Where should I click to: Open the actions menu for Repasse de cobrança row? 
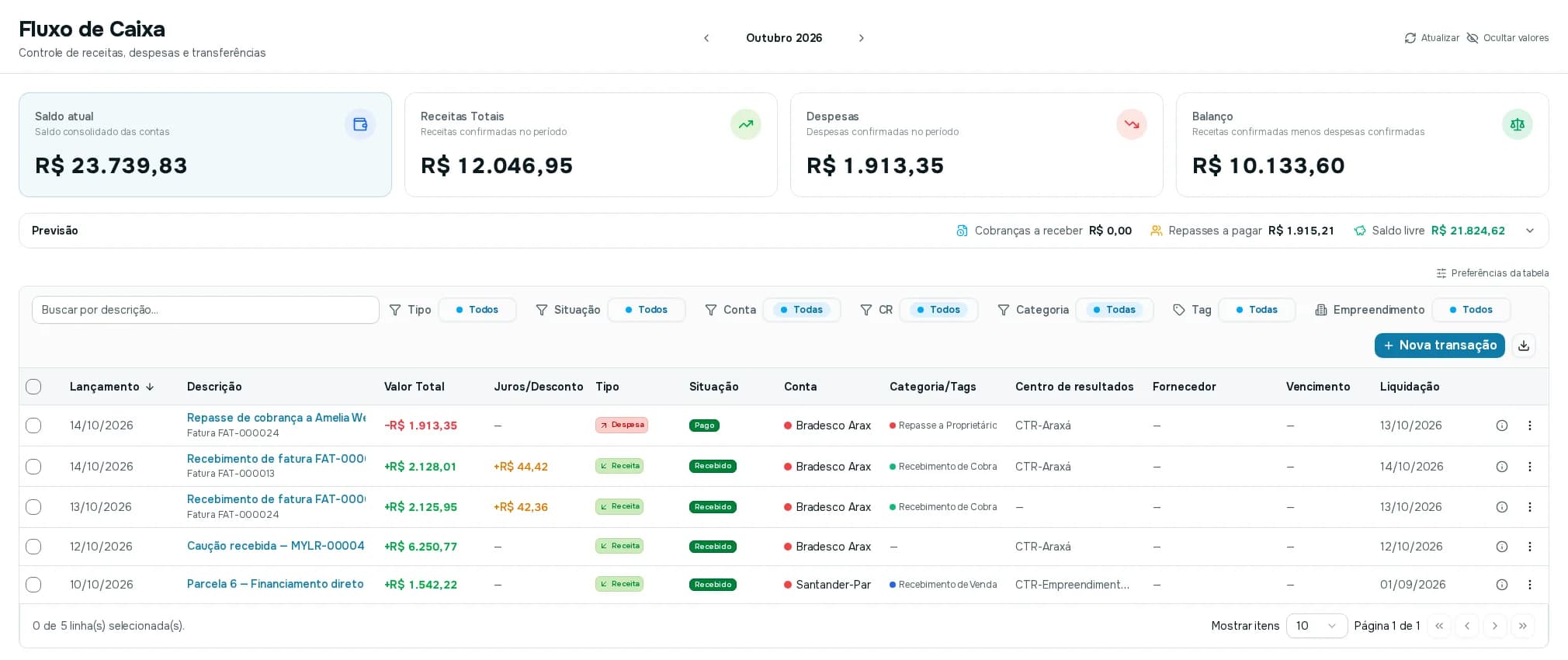click(1530, 426)
